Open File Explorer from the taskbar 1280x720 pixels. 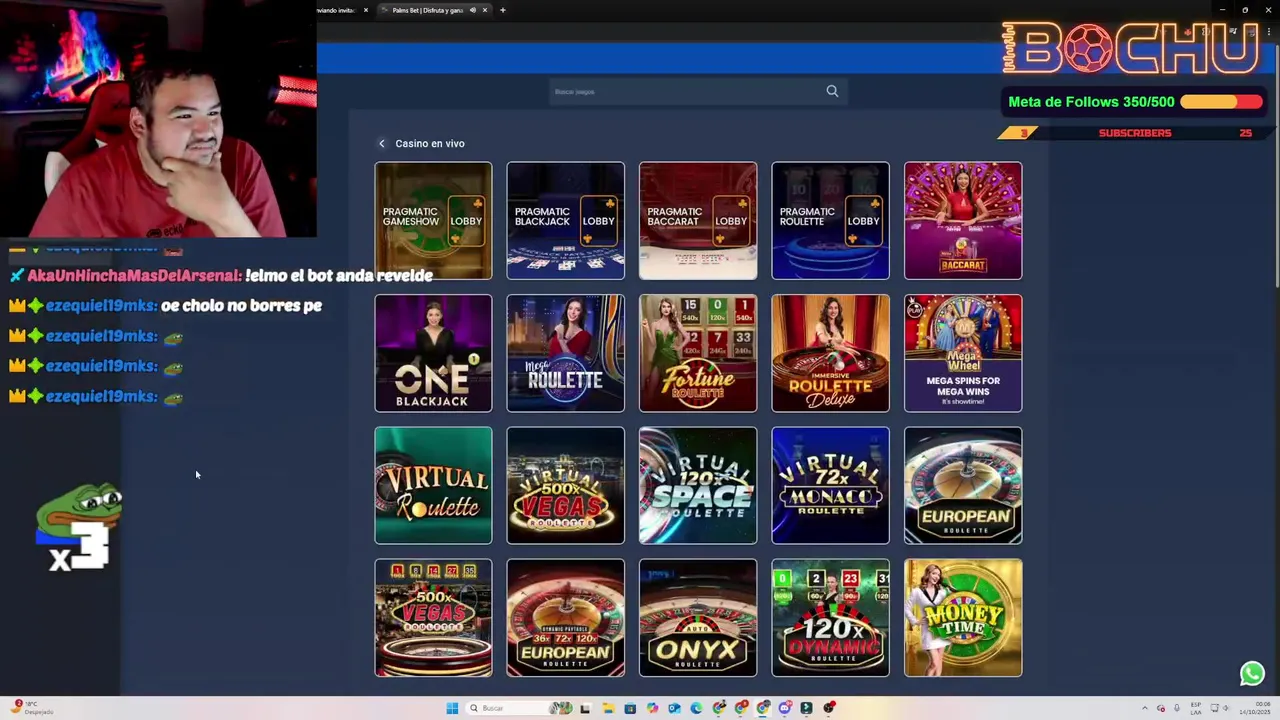[609, 708]
